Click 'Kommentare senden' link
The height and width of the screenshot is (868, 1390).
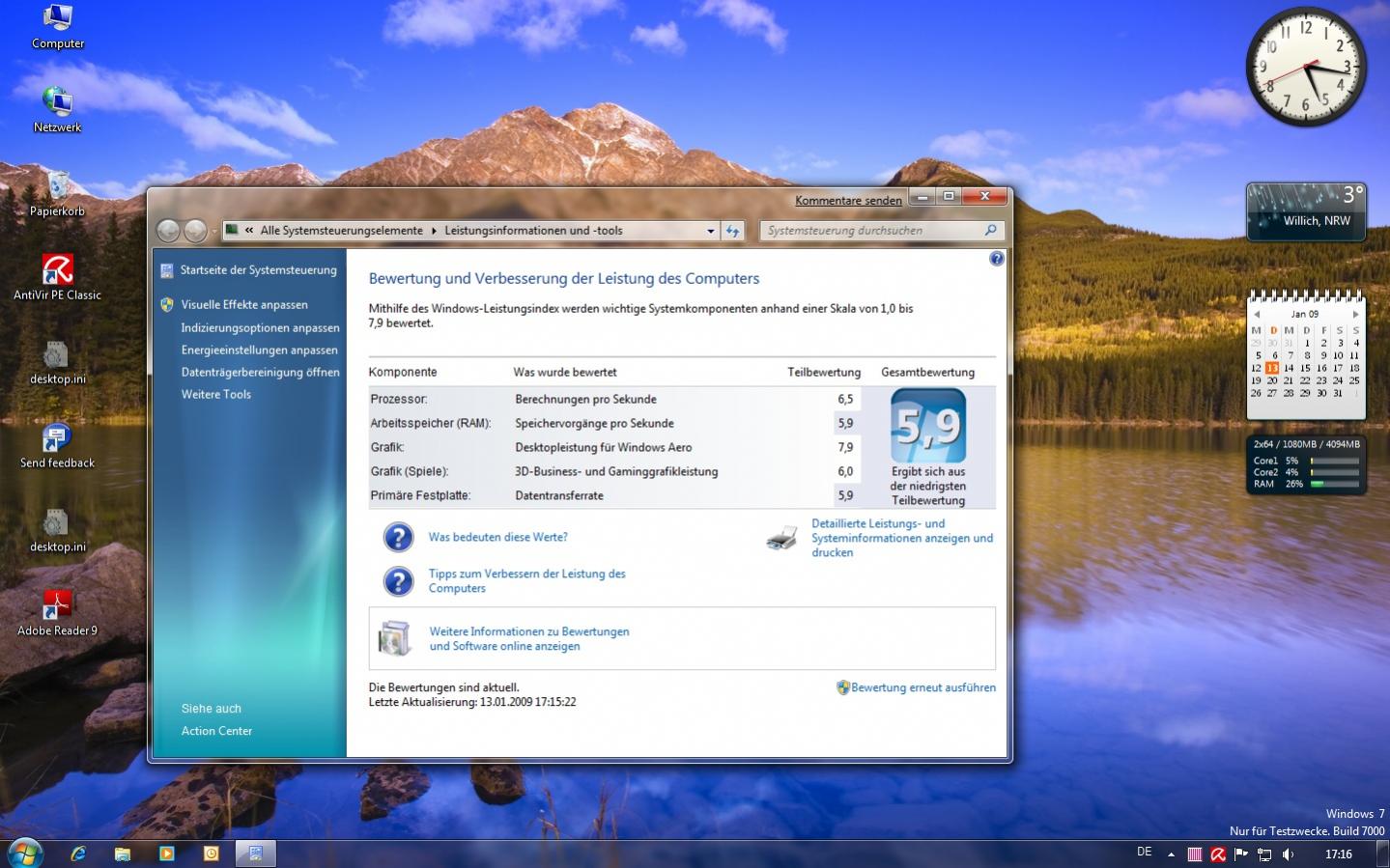pyautogui.click(x=848, y=201)
